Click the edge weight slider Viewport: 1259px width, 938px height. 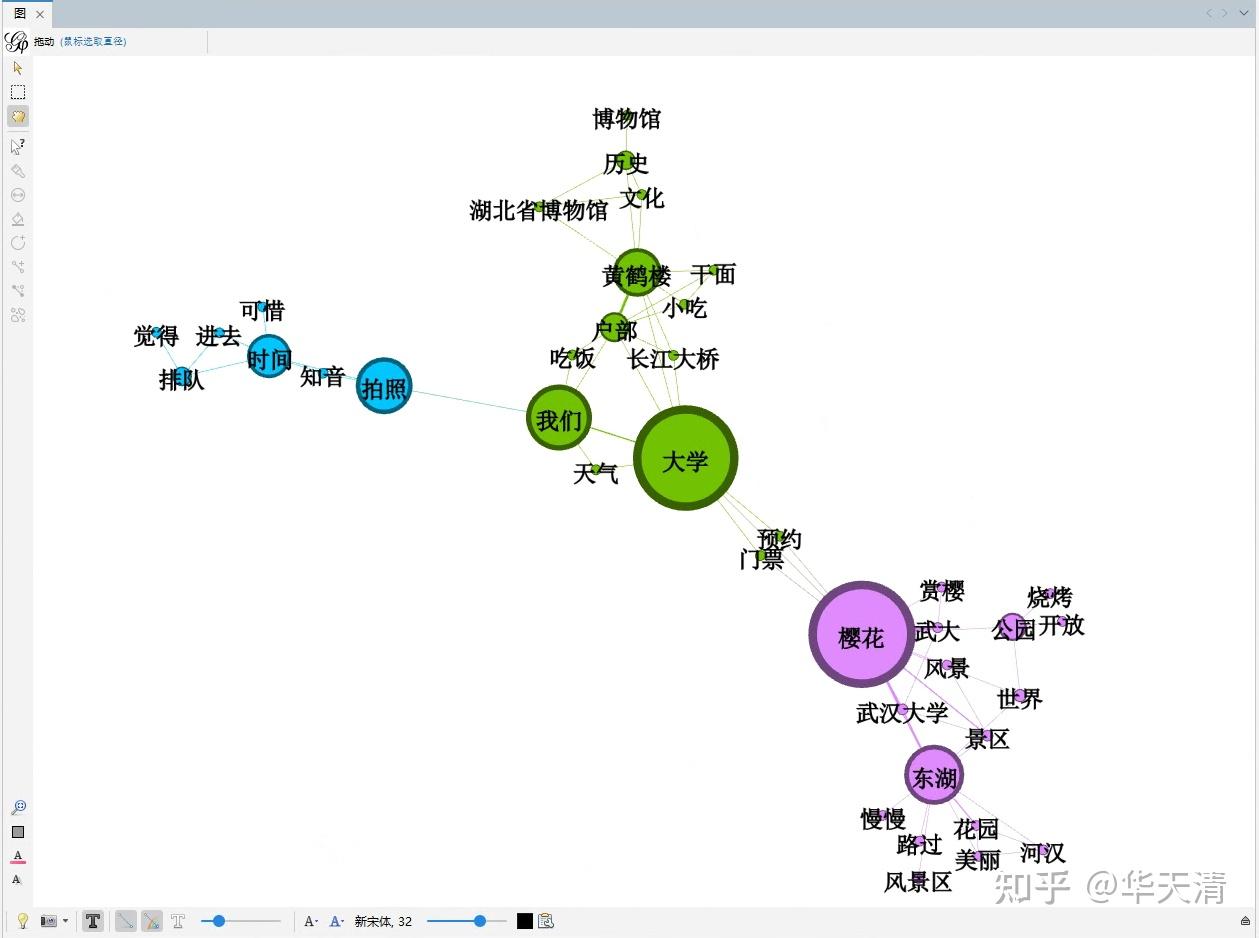pyautogui.click(x=241, y=921)
